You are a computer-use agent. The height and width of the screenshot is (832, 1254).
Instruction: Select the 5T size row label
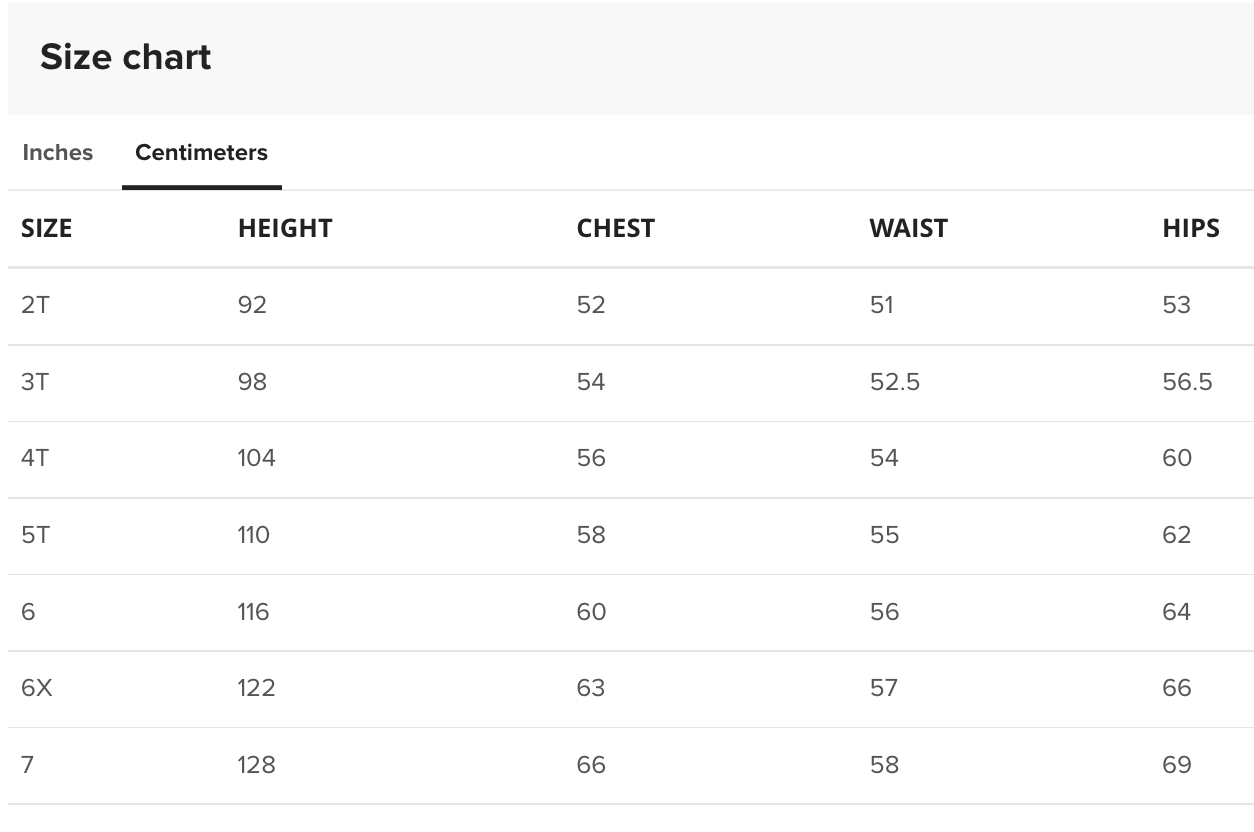point(35,535)
